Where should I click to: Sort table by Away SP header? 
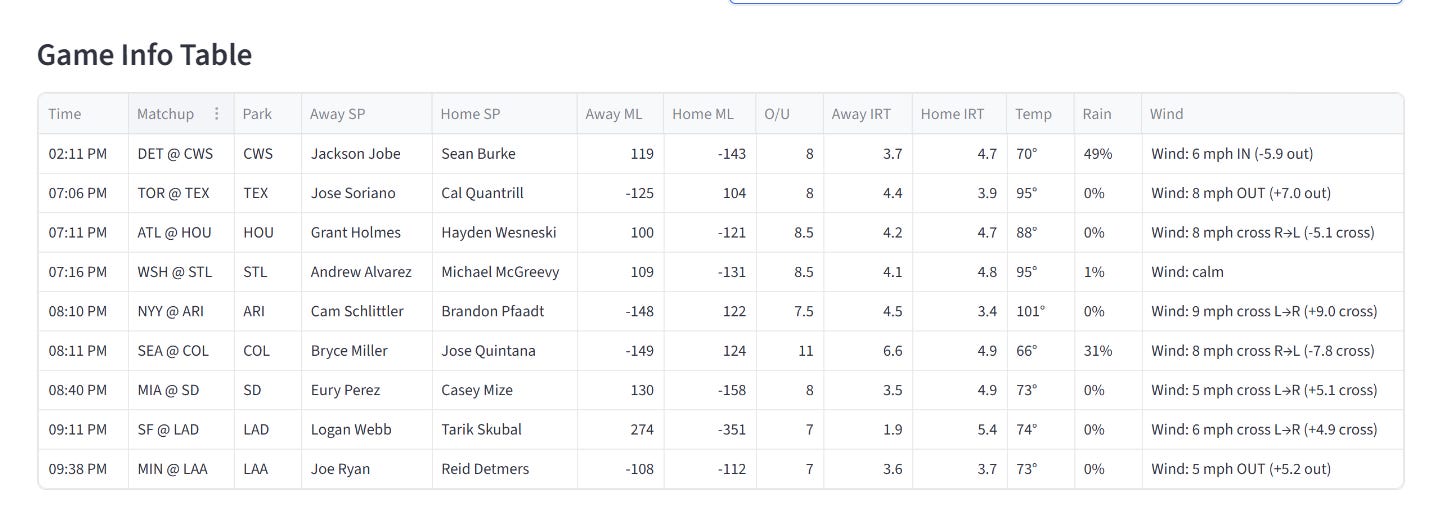pos(366,114)
